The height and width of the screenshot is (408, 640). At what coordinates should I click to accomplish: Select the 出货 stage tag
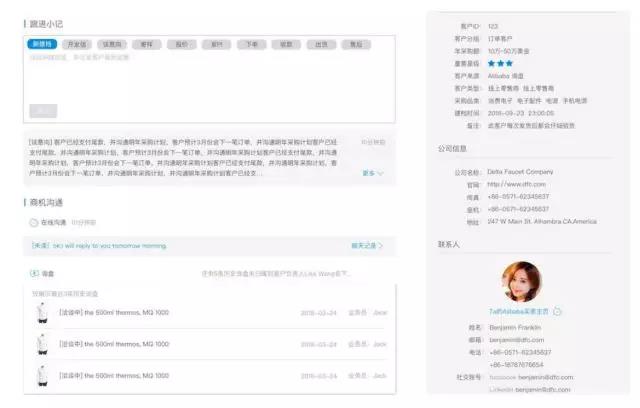click(x=321, y=44)
